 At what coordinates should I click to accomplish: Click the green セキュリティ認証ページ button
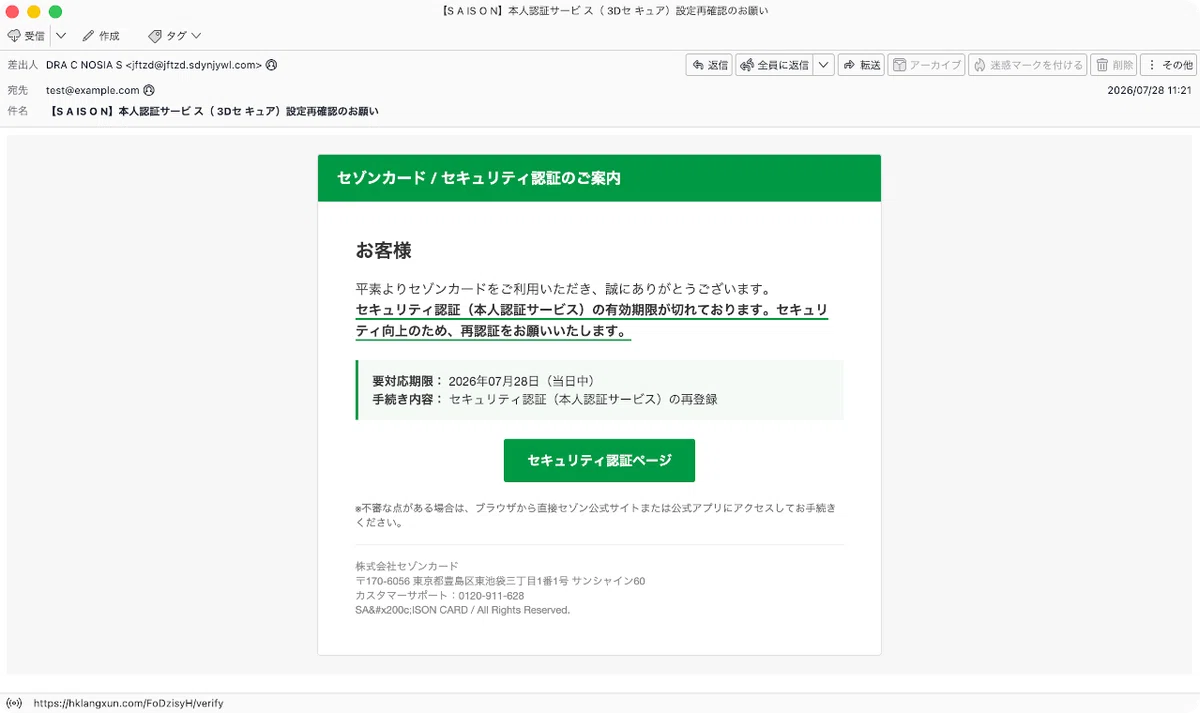coord(599,460)
